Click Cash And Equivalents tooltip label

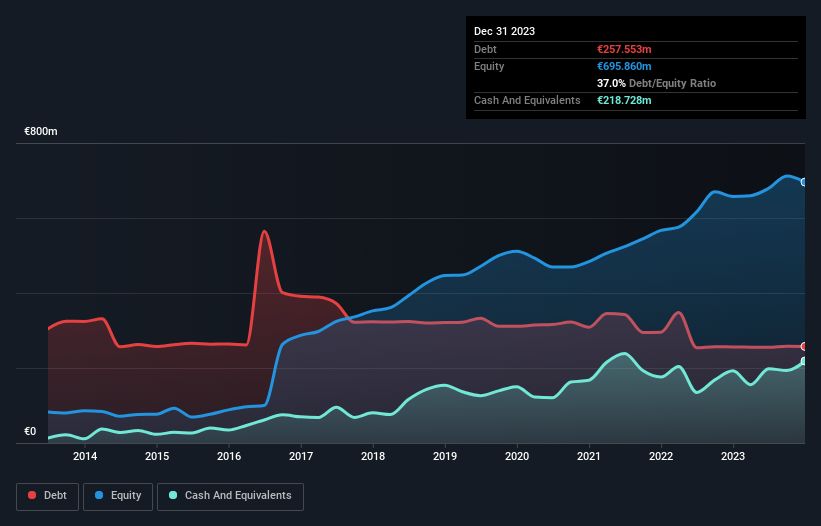point(527,100)
